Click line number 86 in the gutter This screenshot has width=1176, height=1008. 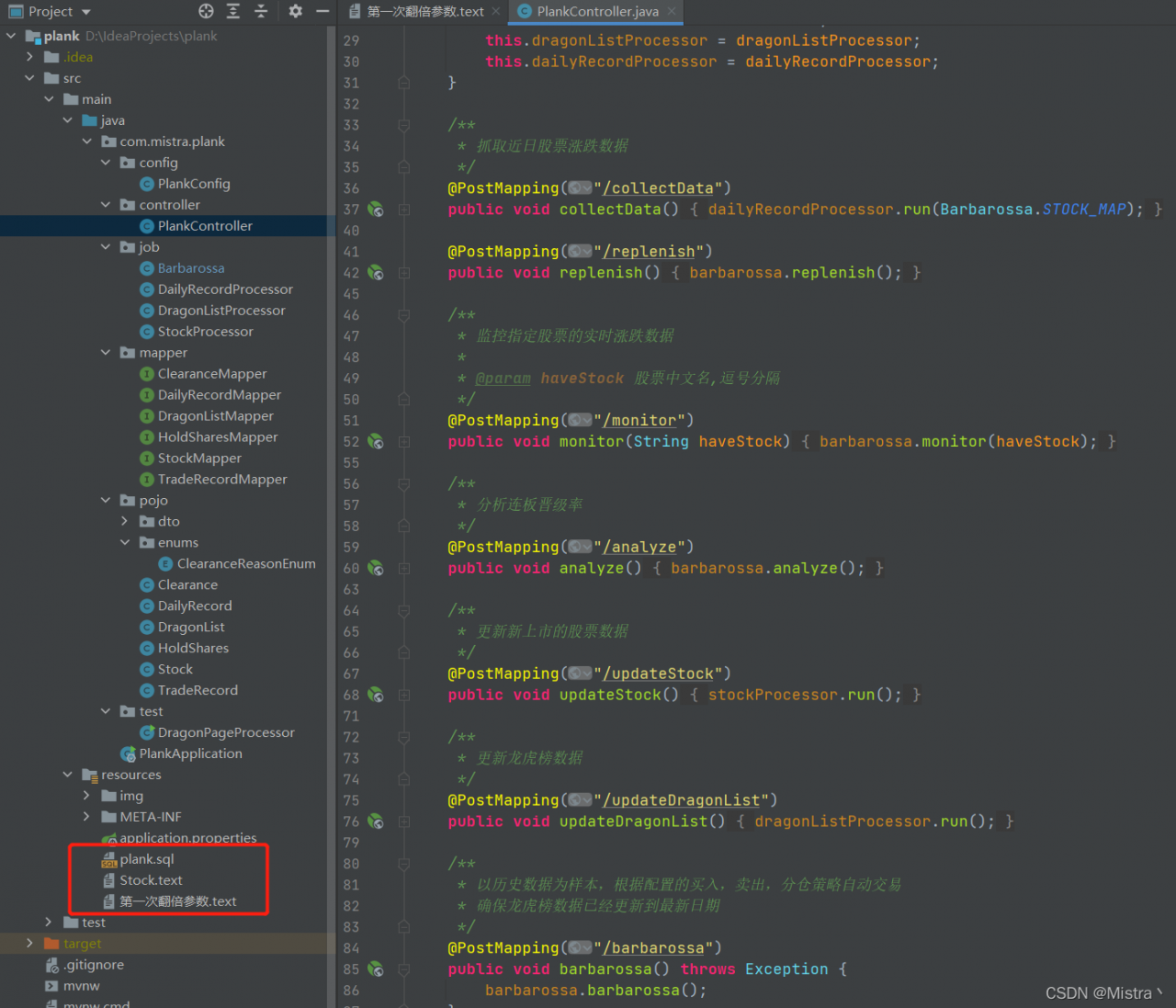(352, 991)
